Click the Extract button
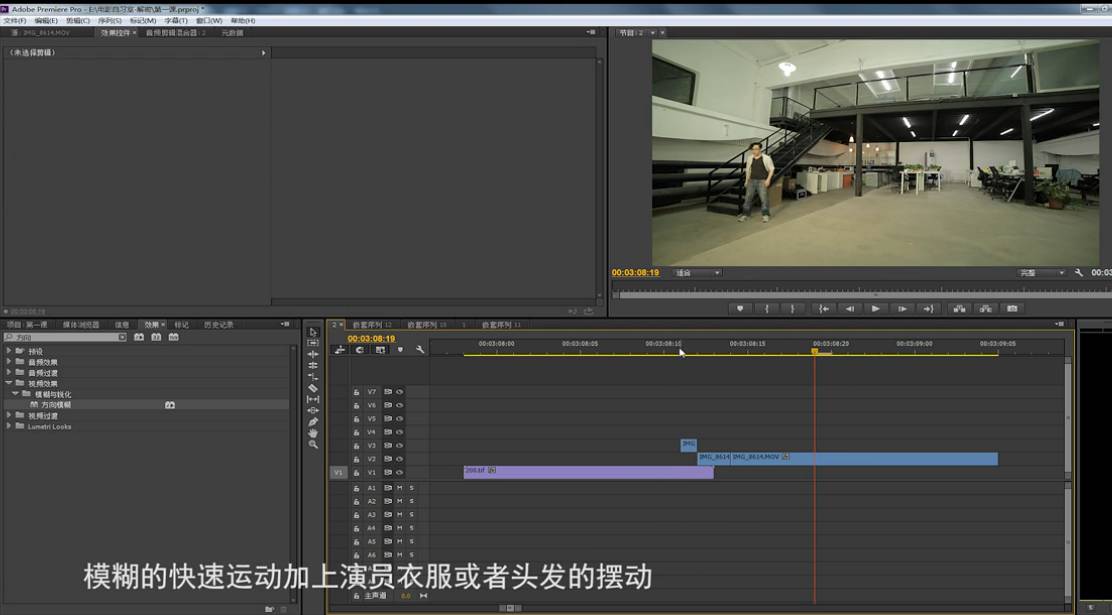The height and width of the screenshot is (615, 1112). point(986,309)
